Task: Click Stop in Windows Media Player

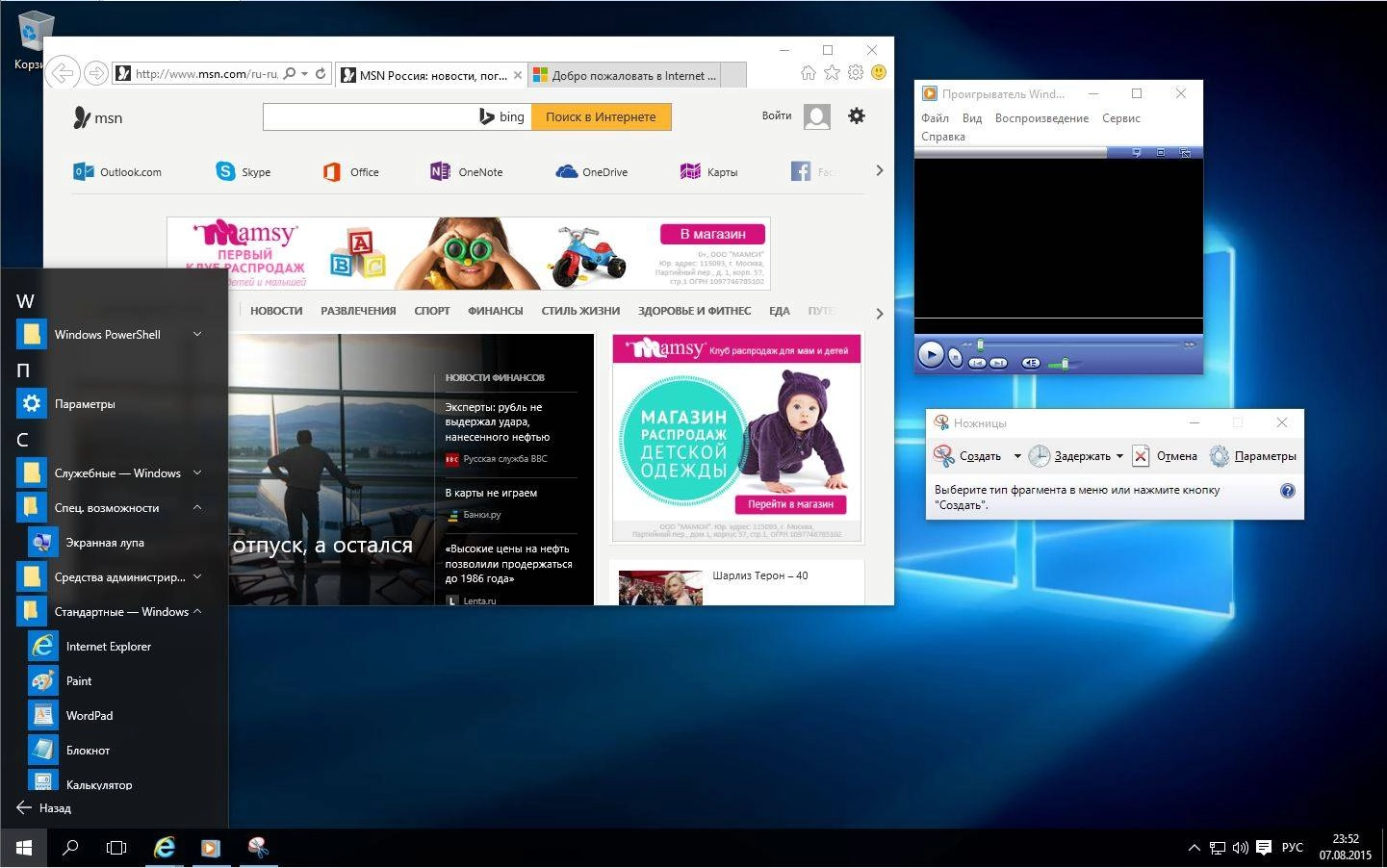Action: [x=955, y=358]
